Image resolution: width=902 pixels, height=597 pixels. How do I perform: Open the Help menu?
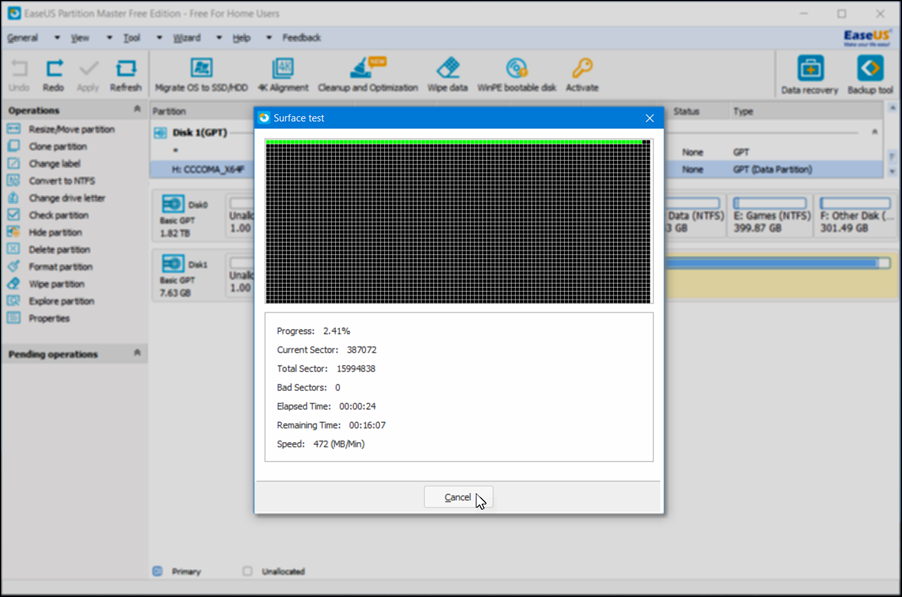pos(242,38)
